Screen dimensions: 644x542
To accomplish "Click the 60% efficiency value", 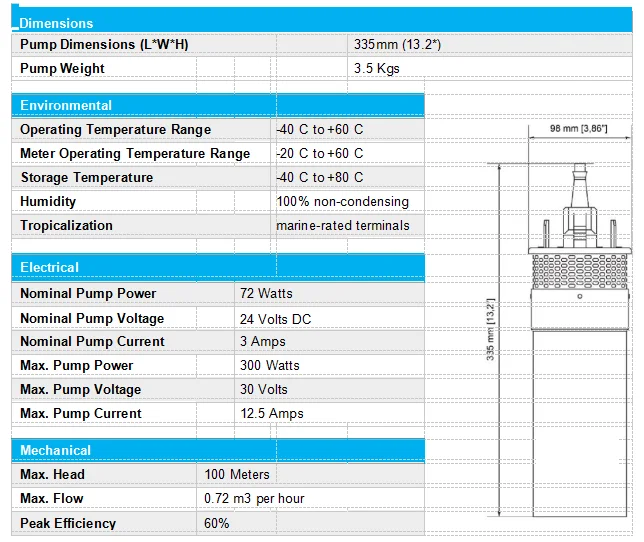I will 216,524.
